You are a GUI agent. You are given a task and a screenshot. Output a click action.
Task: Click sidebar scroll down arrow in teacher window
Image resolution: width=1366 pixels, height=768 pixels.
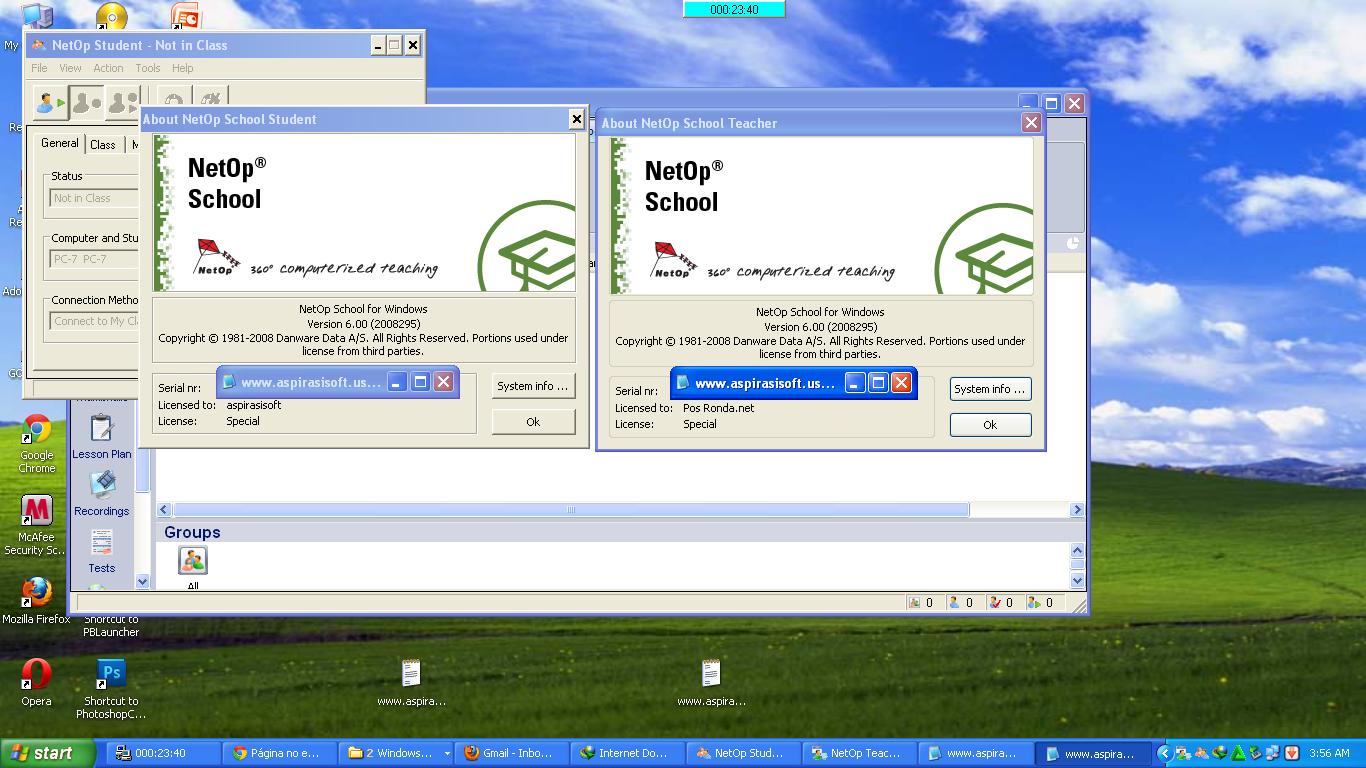[x=142, y=581]
